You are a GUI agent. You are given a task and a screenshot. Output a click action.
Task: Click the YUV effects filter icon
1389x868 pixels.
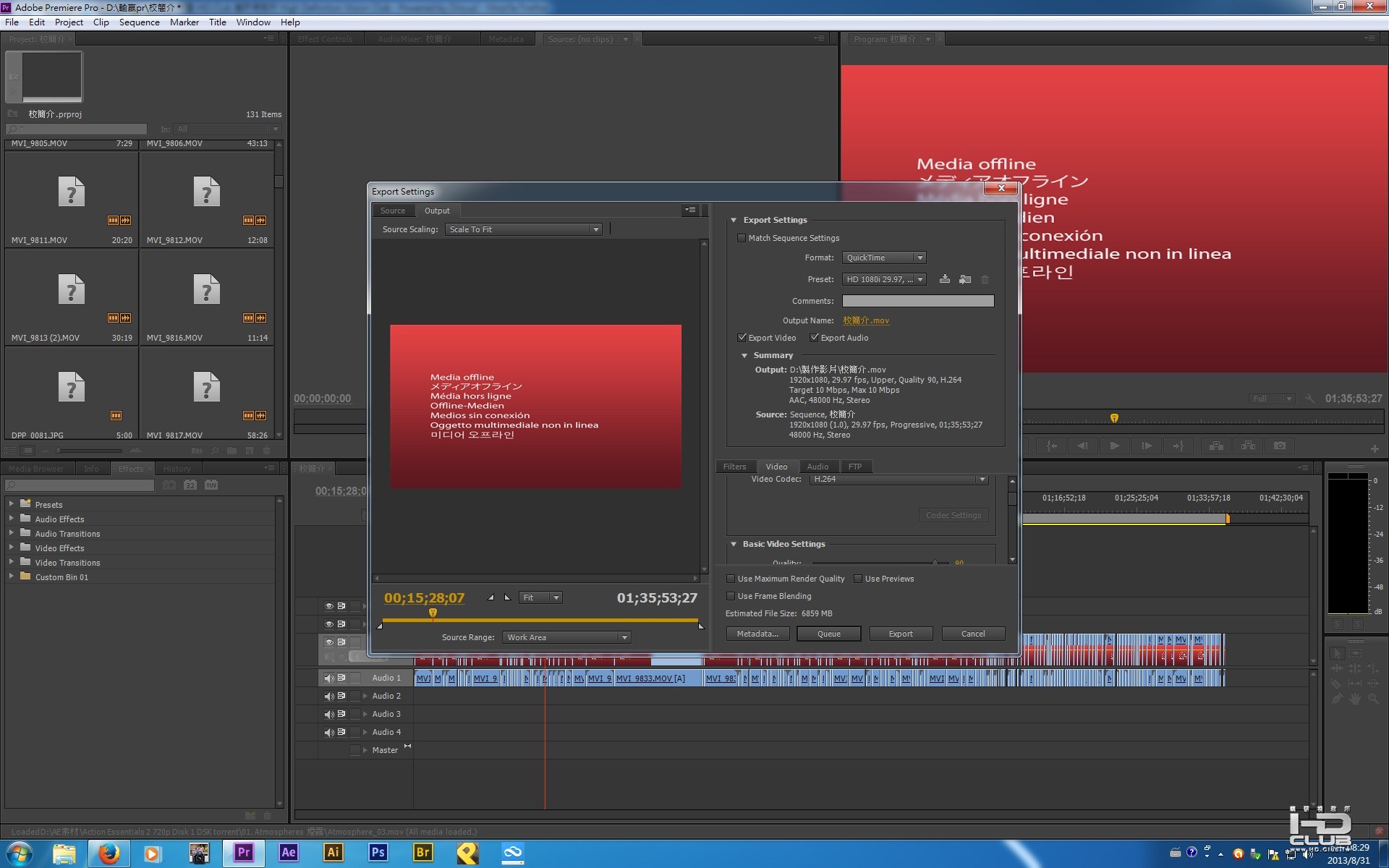coord(211,485)
